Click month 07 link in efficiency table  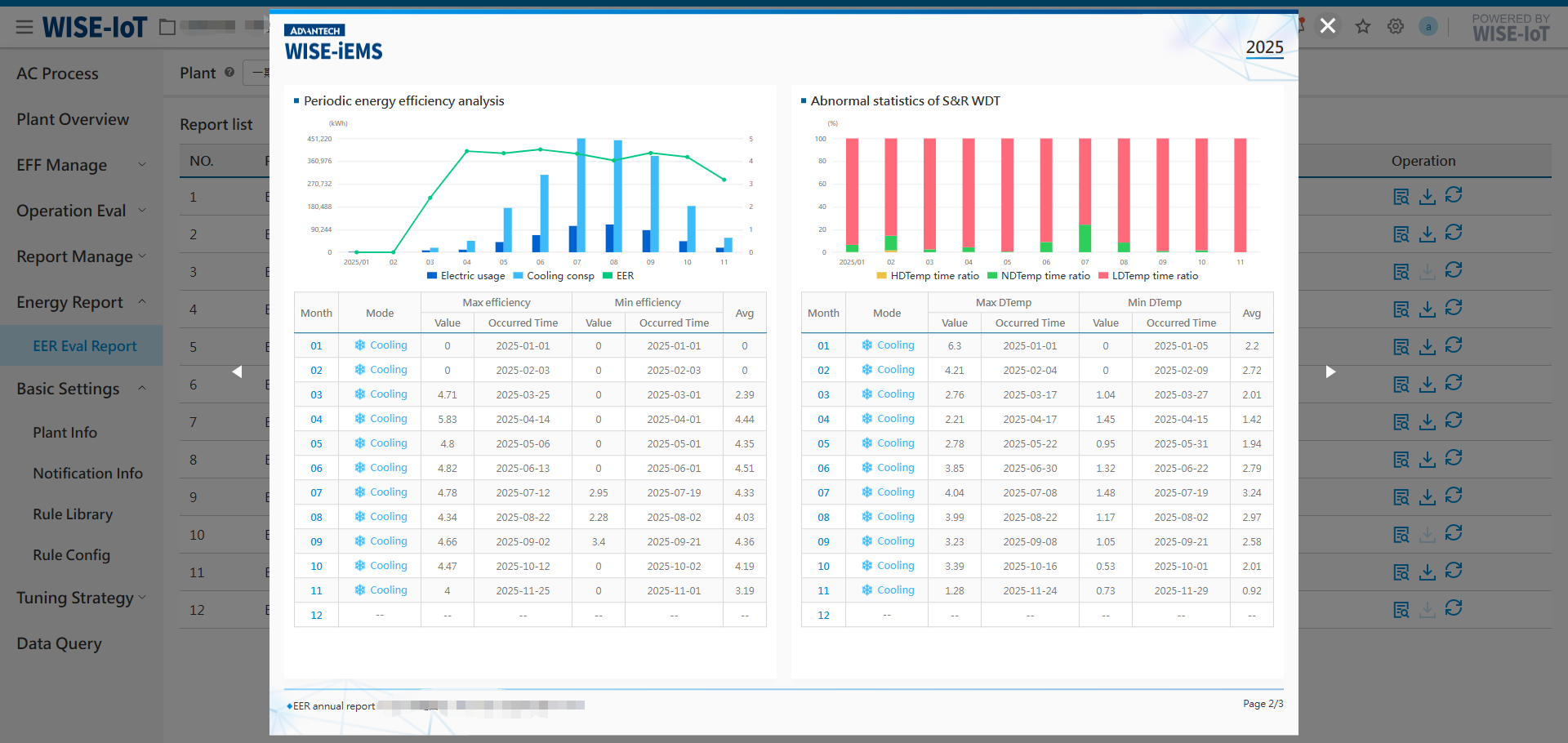pyautogui.click(x=316, y=493)
